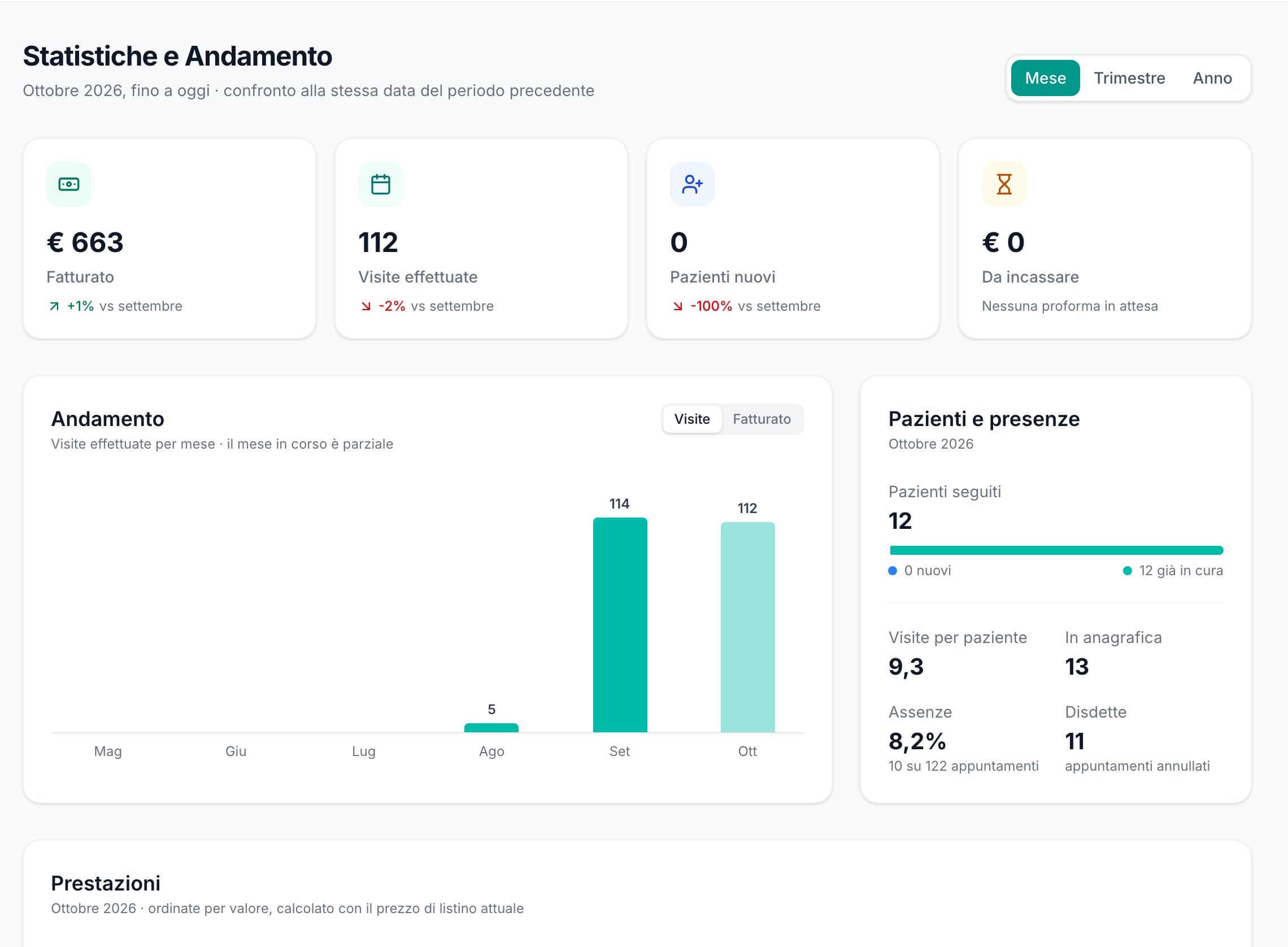Click the new-patient icon on Pazienti nuovi card
The image size is (1288, 947).
(692, 184)
